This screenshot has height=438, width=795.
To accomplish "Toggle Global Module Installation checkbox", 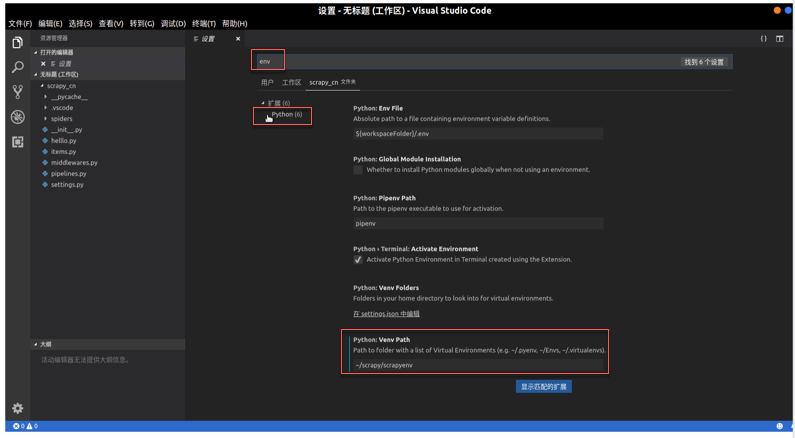I will (358, 170).
